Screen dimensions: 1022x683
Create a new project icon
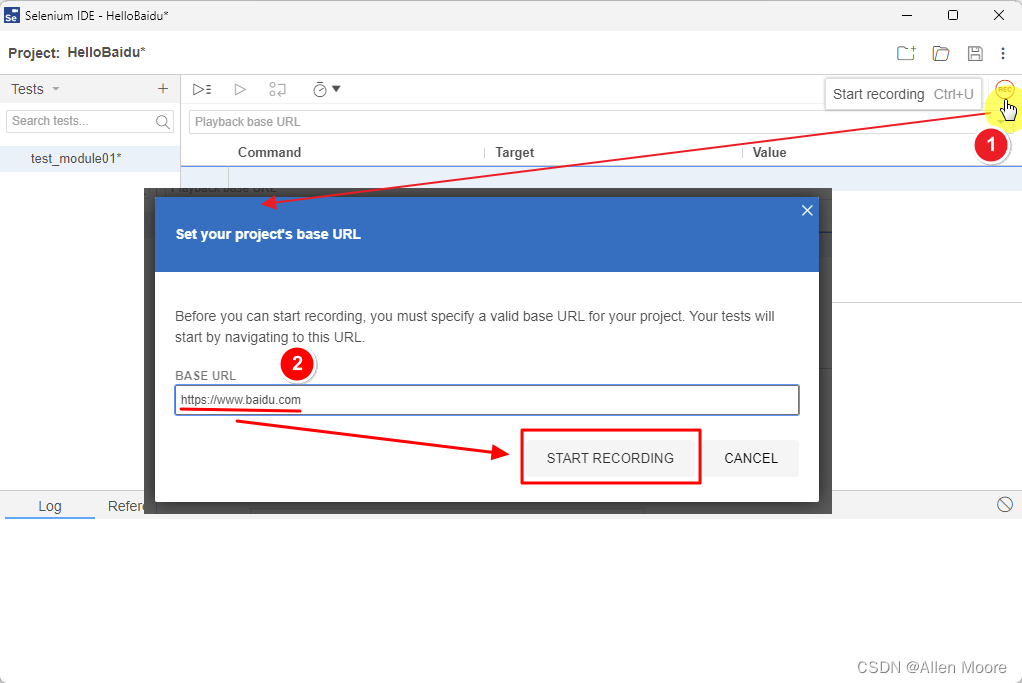point(906,53)
